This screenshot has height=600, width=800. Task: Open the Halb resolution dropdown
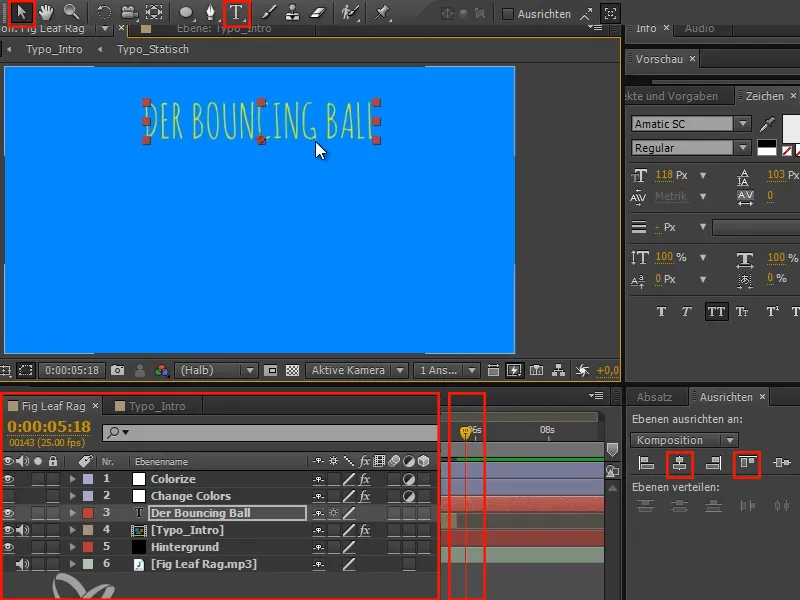point(215,370)
